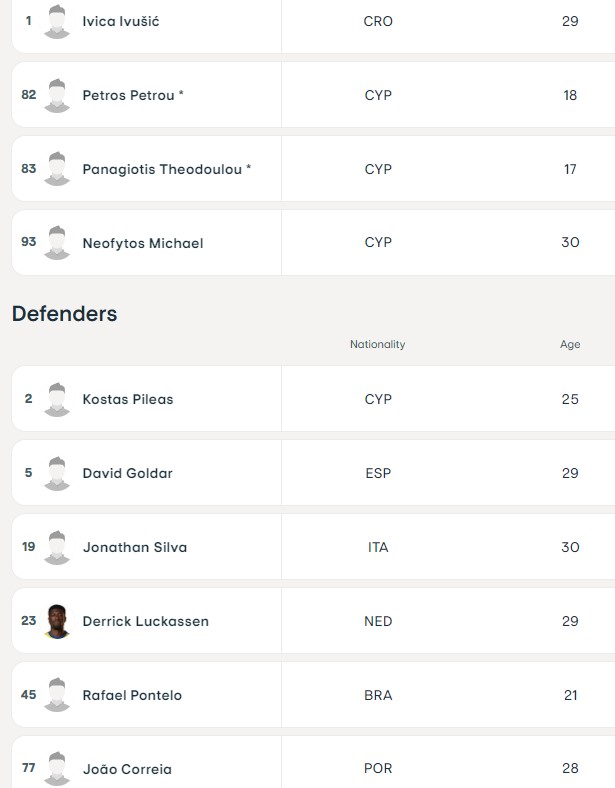Click the Nationality column header in Defenders

click(377, 344)
